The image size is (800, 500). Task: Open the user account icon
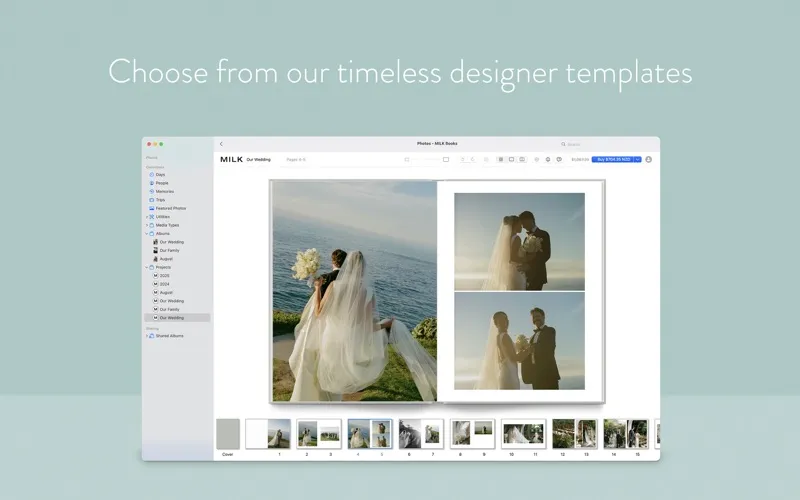(x=648, y=160)
